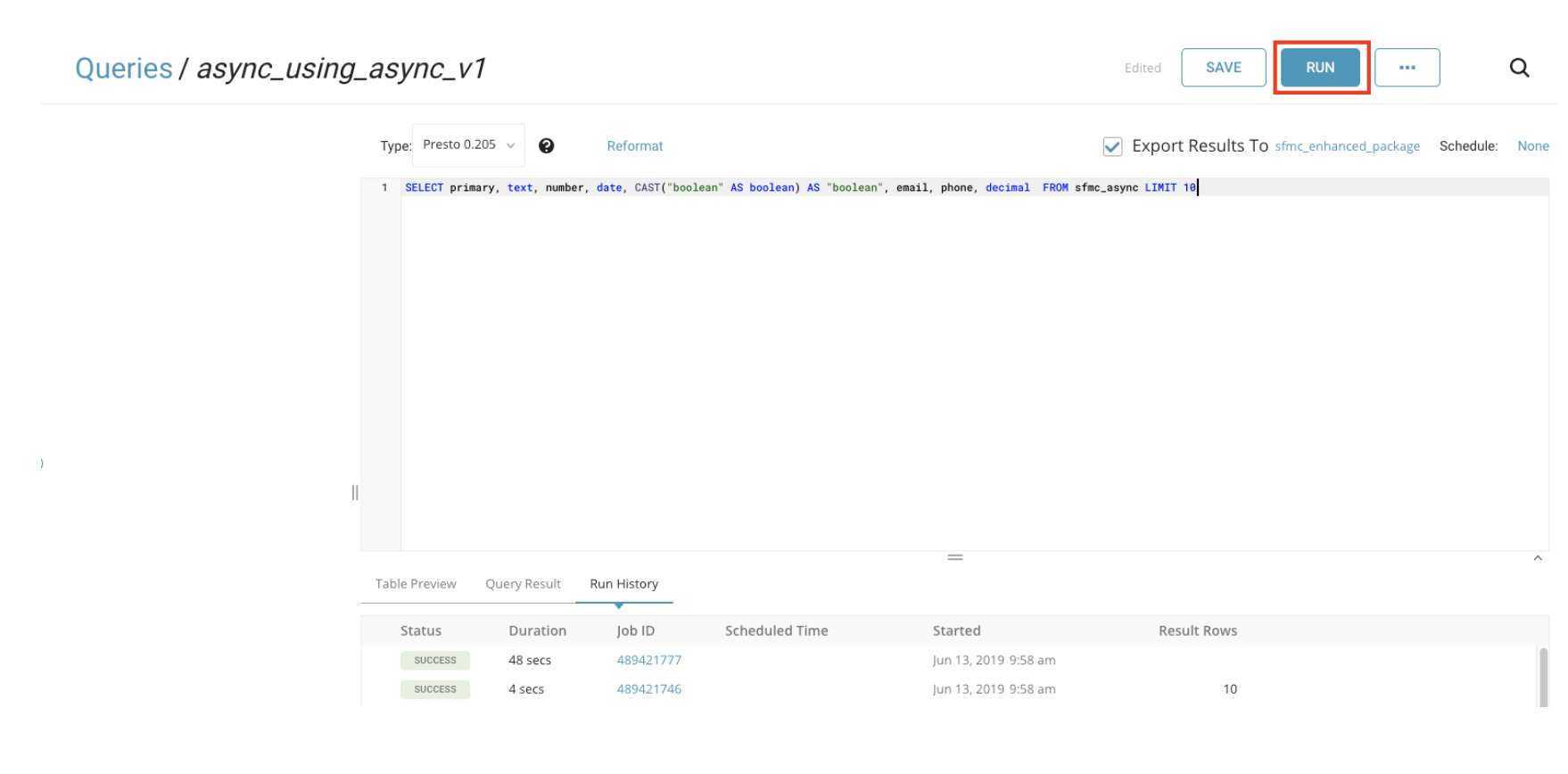Switch to the Query Result tab
Screen dimensions: 1568x774
pos(523,584)
